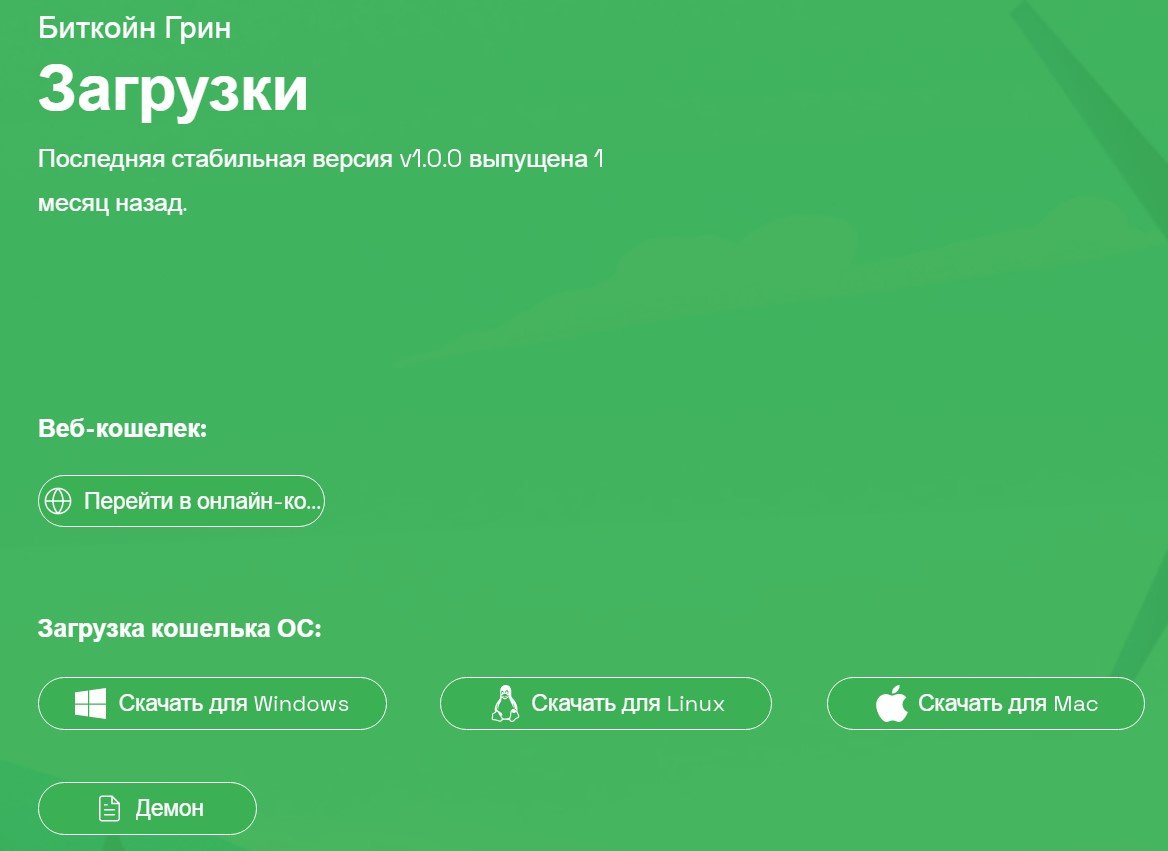Click the 'Биткойн Грин' title text
1168x851 pixels.
tap(135, 28)
